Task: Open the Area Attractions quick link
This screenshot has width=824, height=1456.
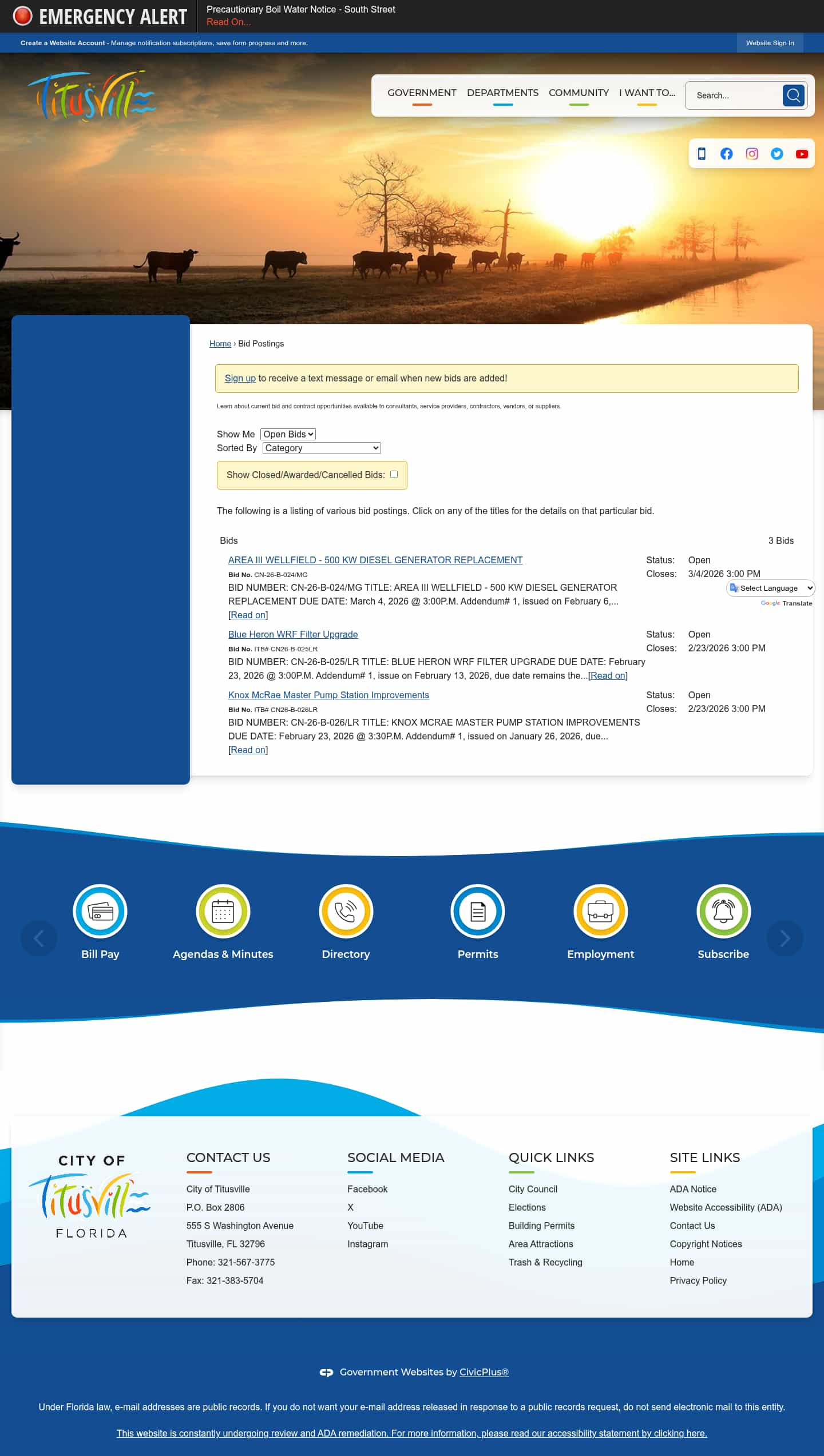Action: (541, 1244)
